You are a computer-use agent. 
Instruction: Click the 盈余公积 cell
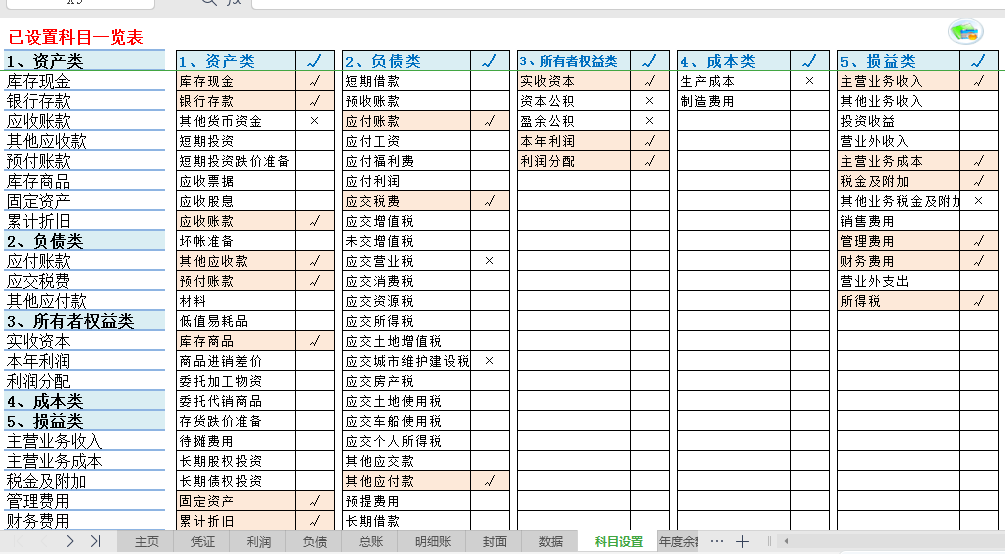pos(574,121)
